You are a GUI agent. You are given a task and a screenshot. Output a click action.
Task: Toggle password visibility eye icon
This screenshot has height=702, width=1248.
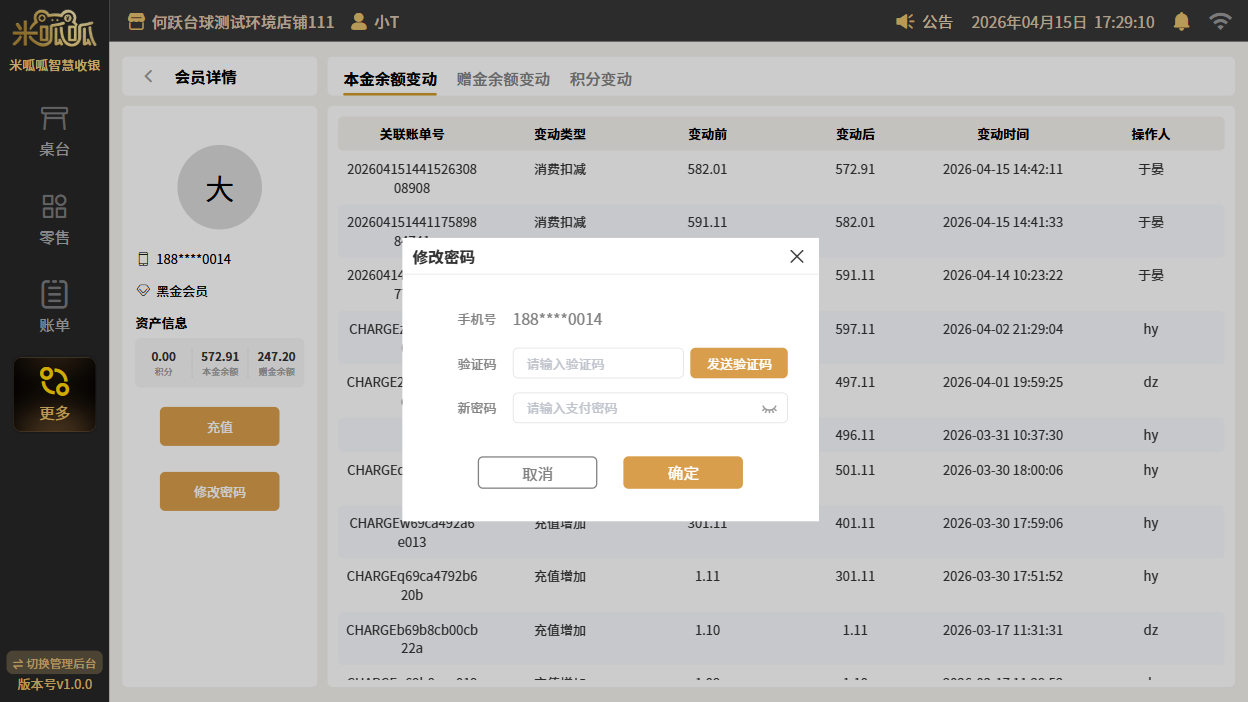click(768, 408)
